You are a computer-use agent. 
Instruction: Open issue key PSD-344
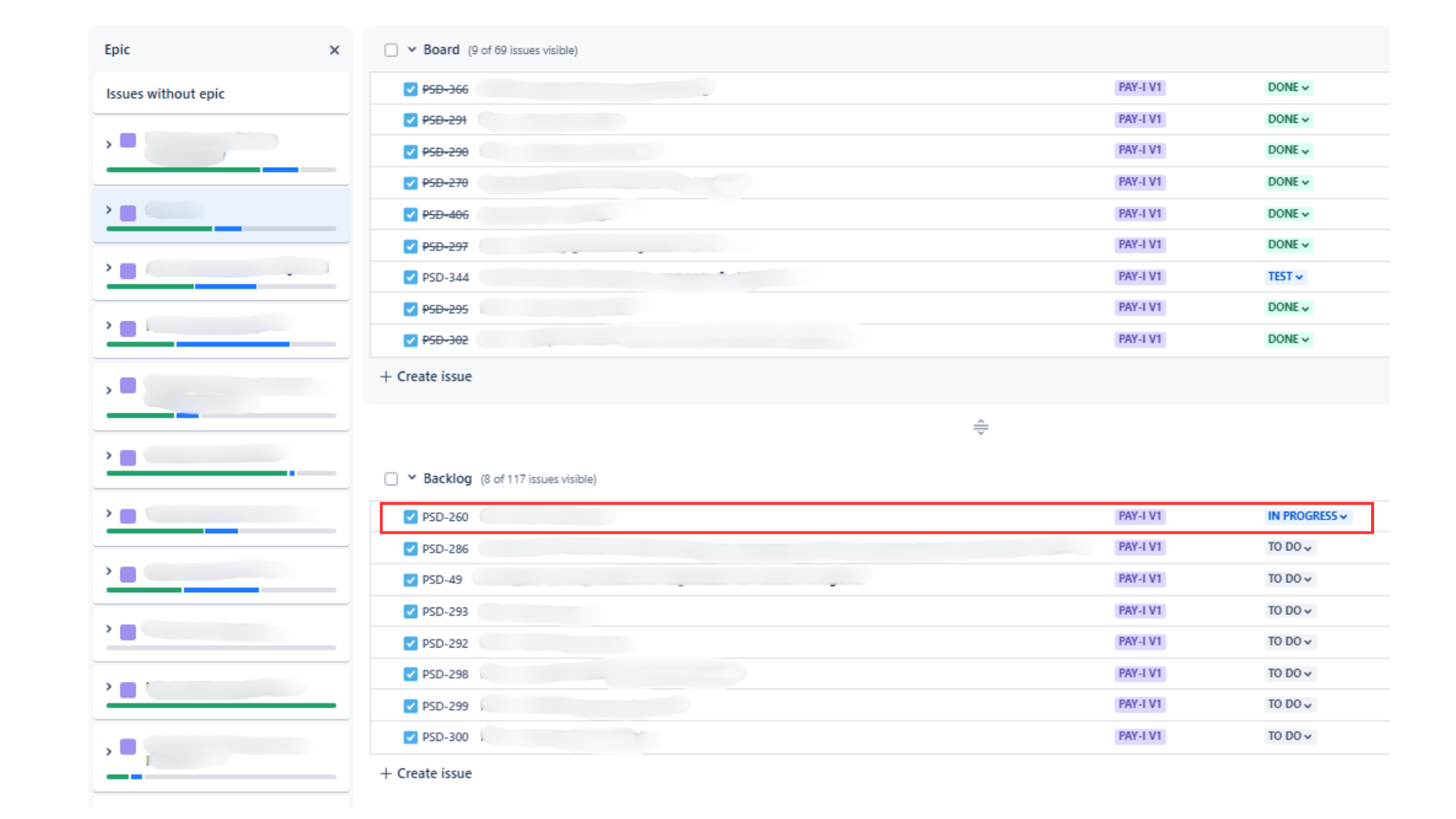click(445, 278)
